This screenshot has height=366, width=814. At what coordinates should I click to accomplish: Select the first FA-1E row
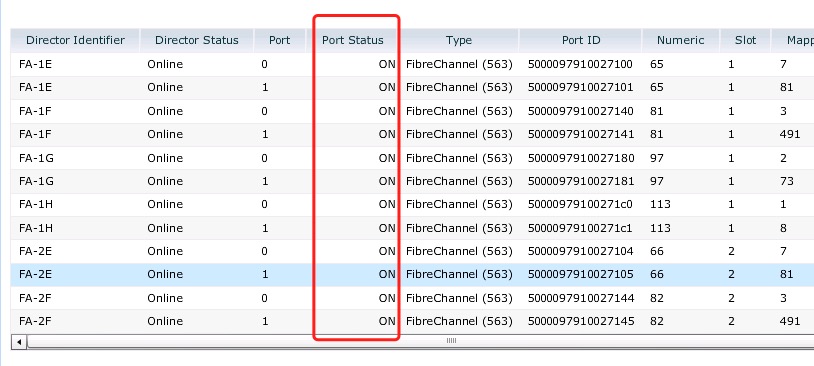412,64
